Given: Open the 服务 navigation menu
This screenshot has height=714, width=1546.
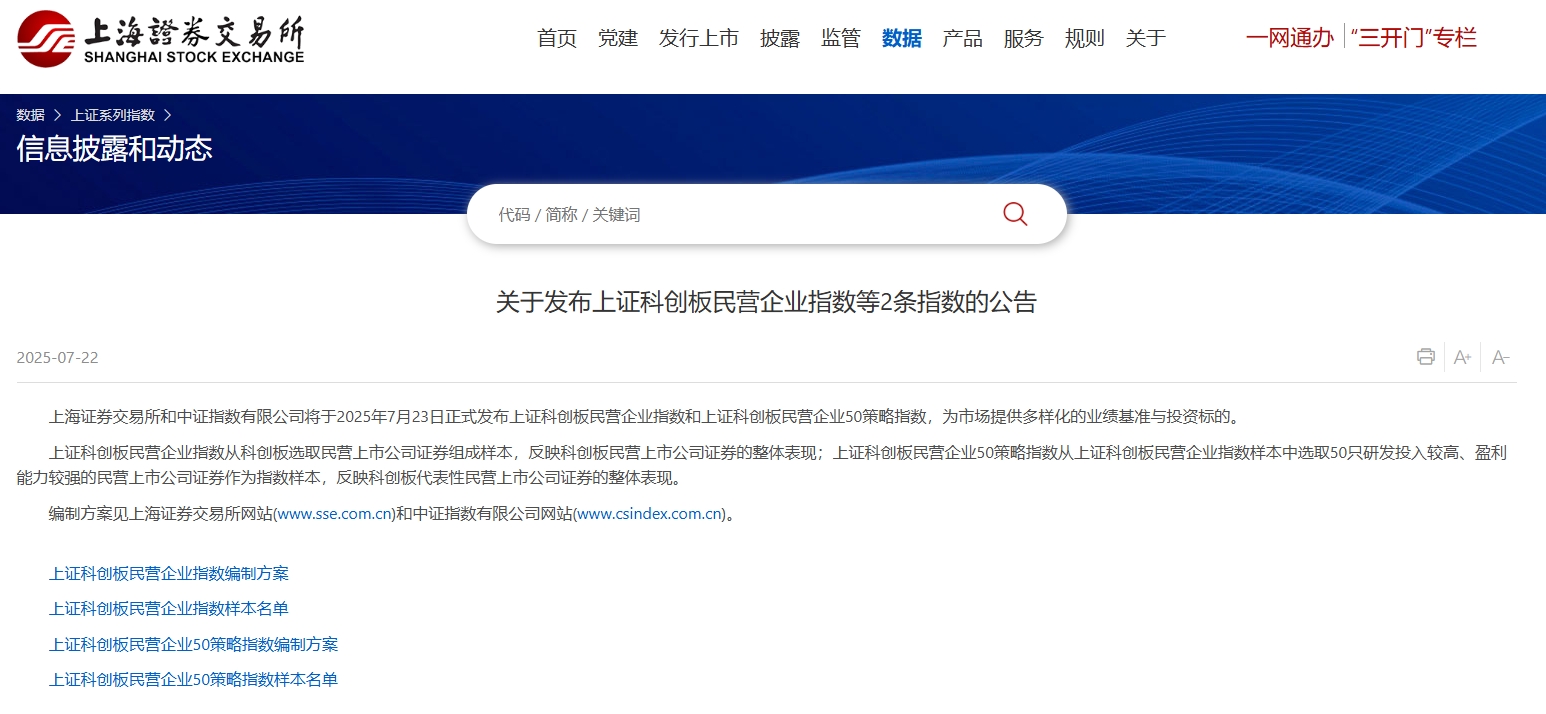Looking at the screenshot, I should 1023,39.
